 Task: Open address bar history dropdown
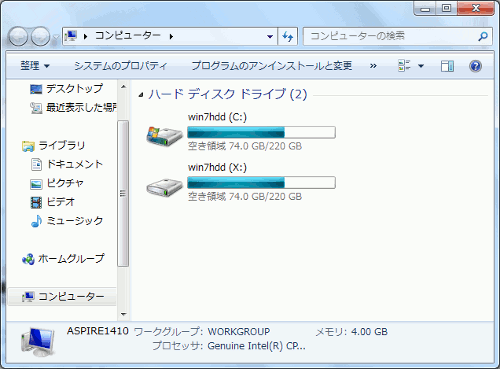click(270, 36)
